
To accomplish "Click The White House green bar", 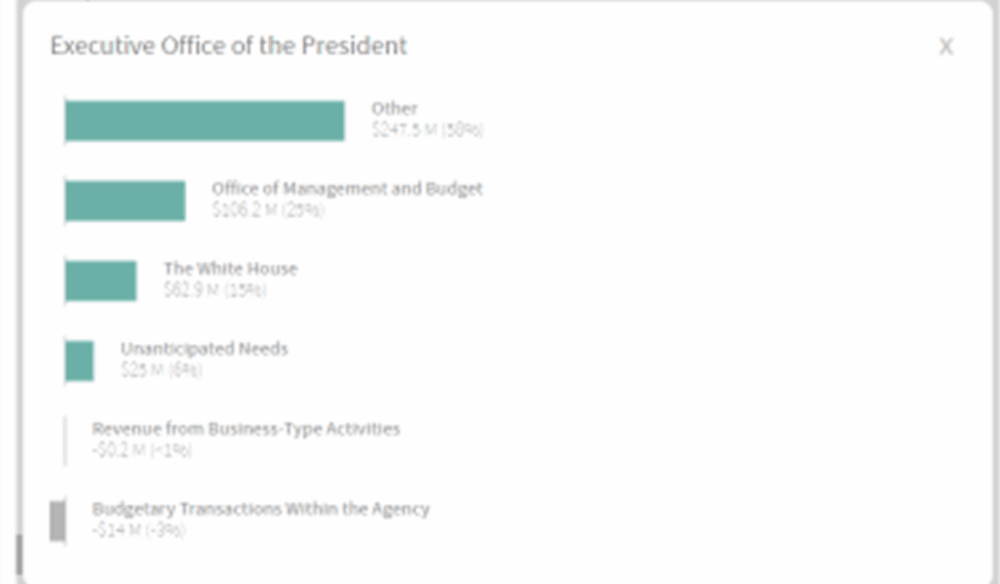I will [100, 281].
